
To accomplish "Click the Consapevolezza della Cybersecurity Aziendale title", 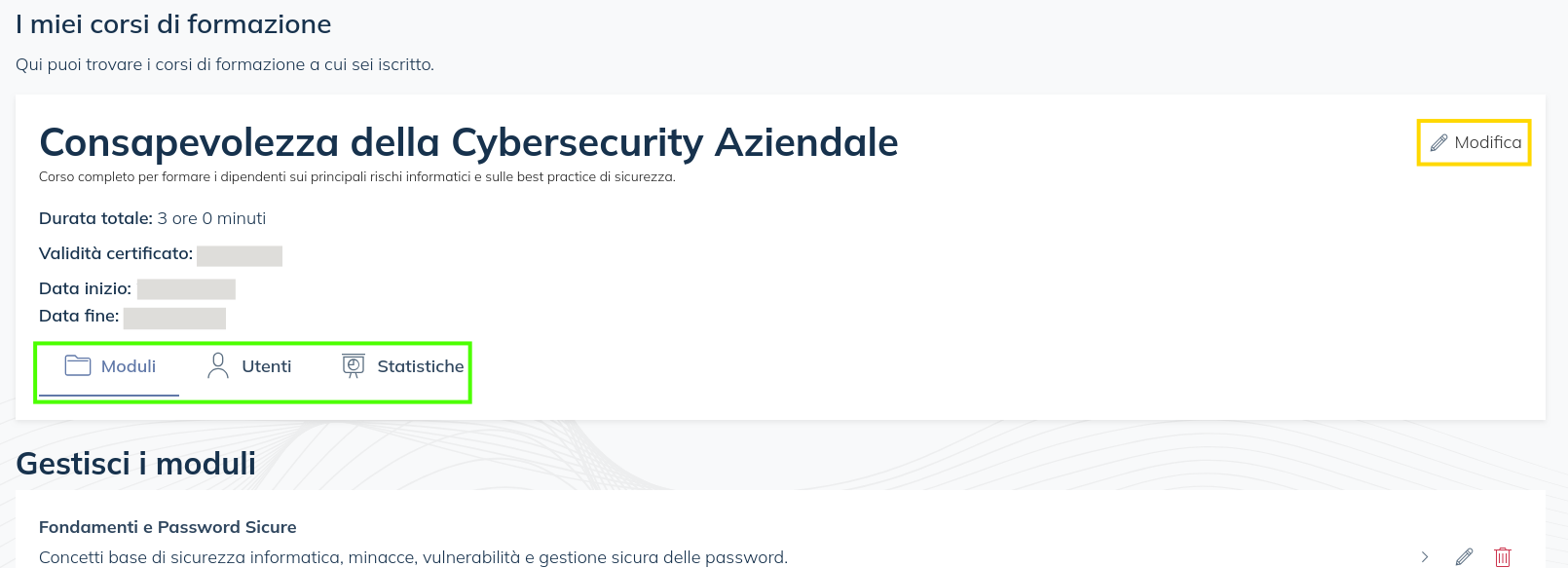I will 468,142.
